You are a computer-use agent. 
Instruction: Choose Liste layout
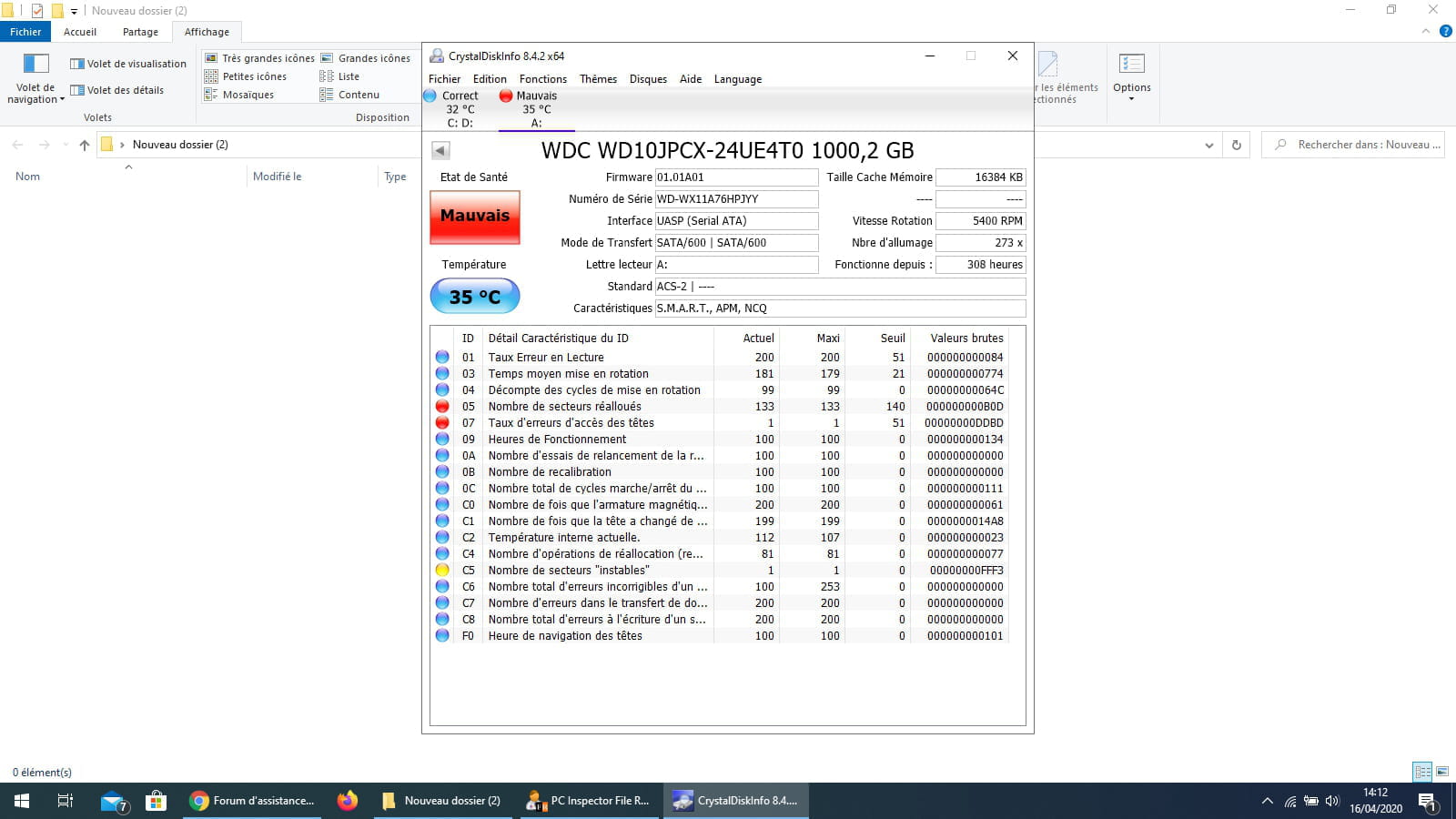[x=339, y=76]
